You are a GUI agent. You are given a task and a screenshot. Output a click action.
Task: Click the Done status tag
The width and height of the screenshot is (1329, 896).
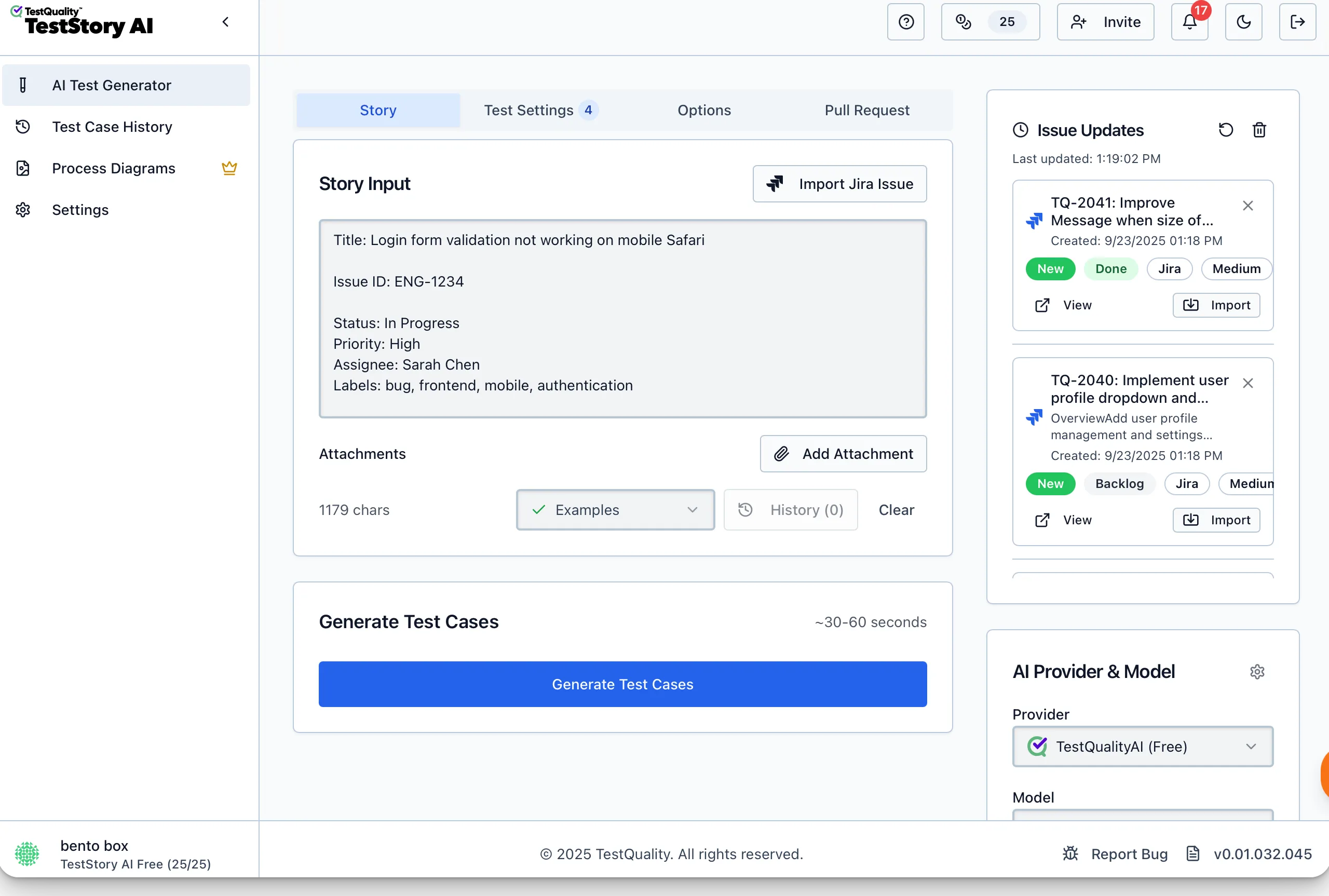pyautogui.click(x=1111, y=269)
